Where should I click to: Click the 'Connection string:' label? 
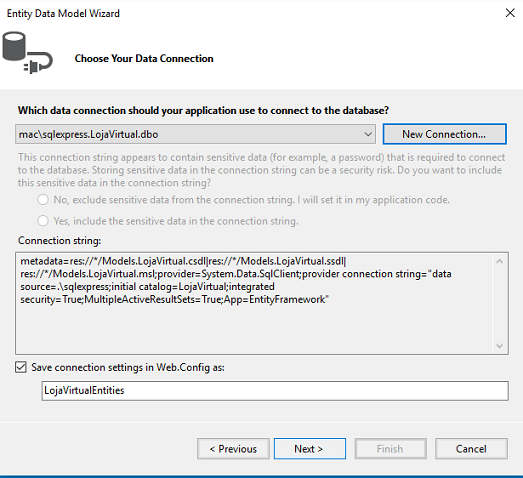click(59, 241)
